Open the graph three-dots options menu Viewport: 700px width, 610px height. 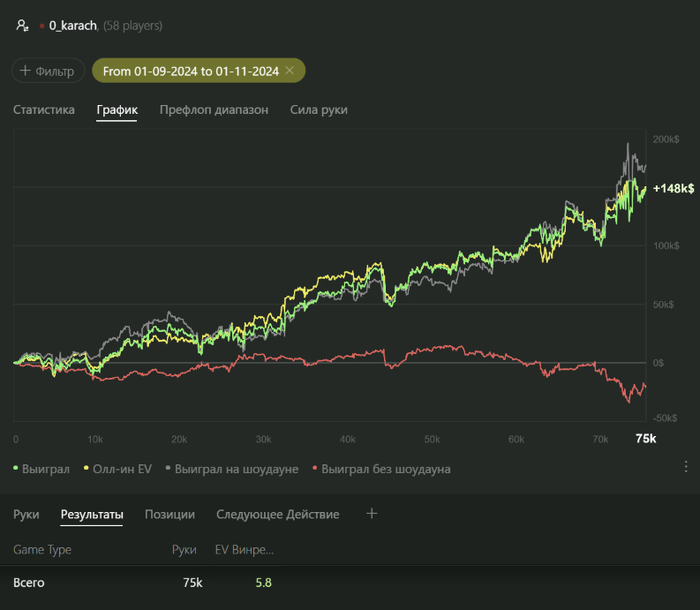point(686,467)
